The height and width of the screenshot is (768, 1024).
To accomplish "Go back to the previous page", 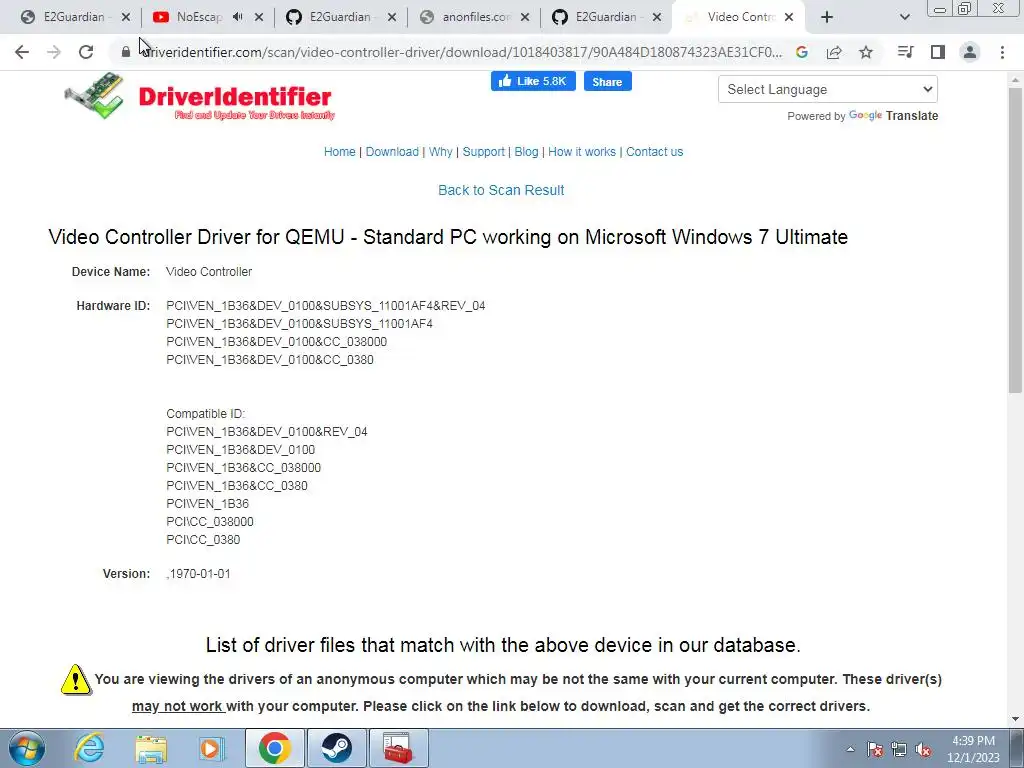I will (22, 52).
